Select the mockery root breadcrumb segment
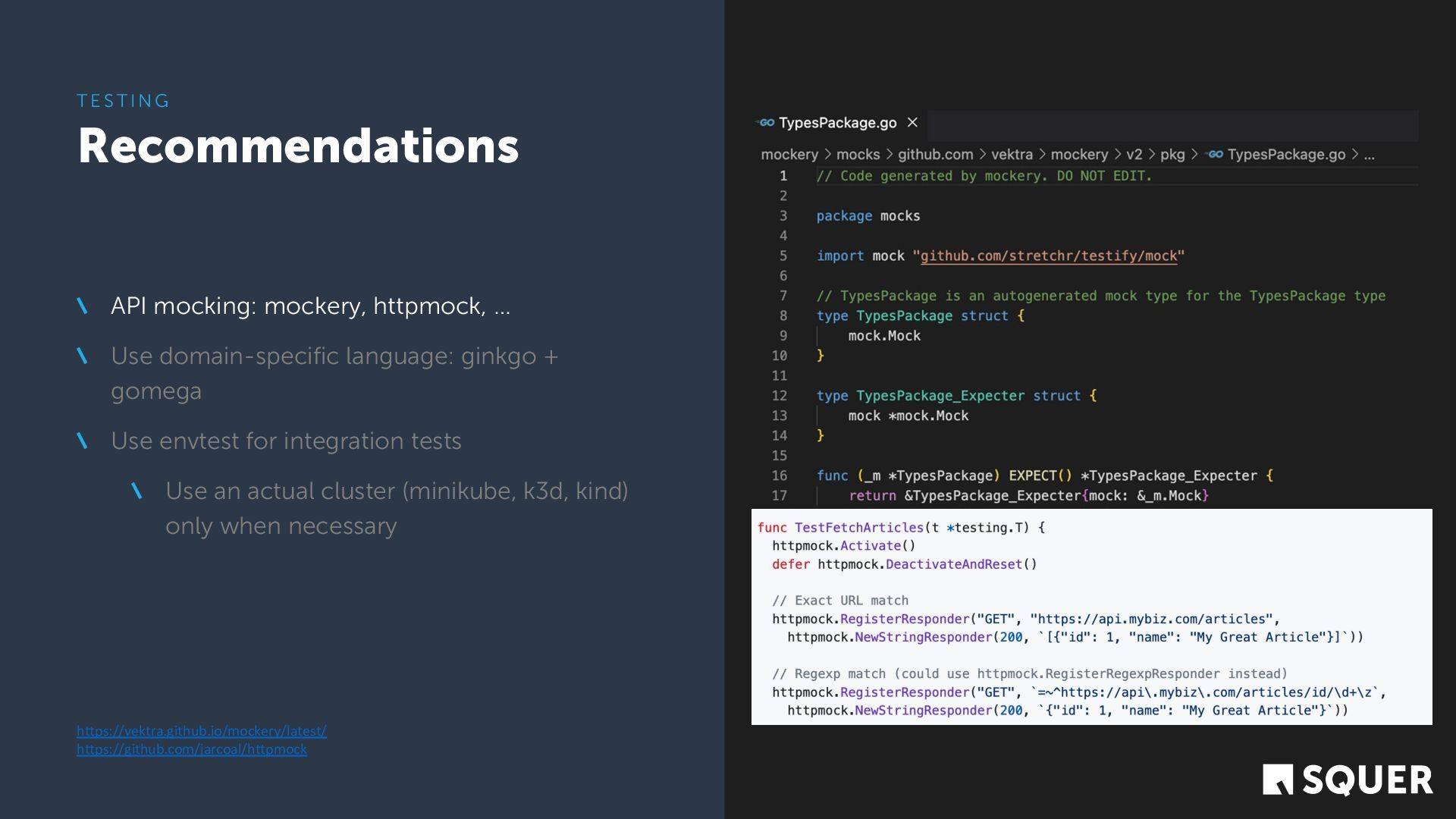1456x819 pixels. click(789, 155)
